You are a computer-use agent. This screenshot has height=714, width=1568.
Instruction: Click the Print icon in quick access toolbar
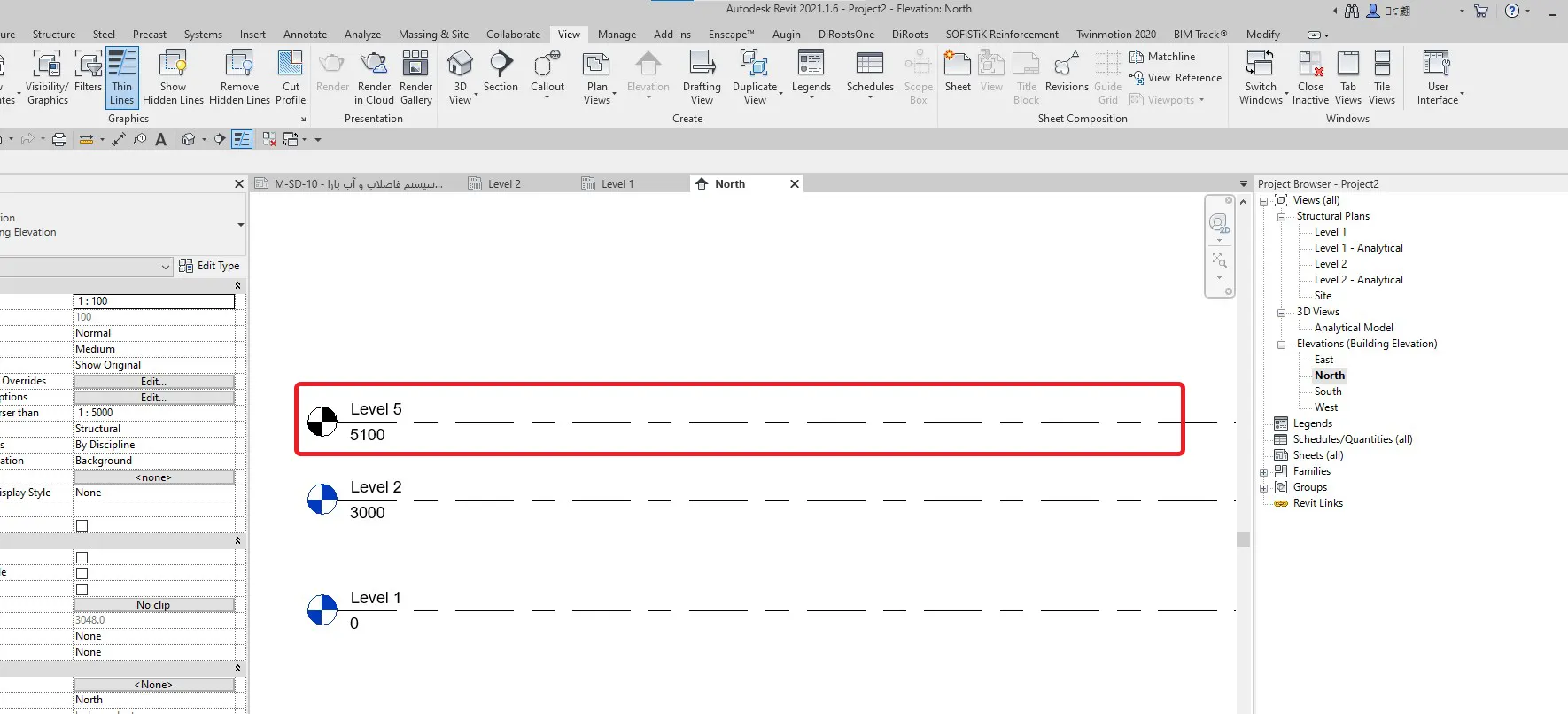[59, 139]
